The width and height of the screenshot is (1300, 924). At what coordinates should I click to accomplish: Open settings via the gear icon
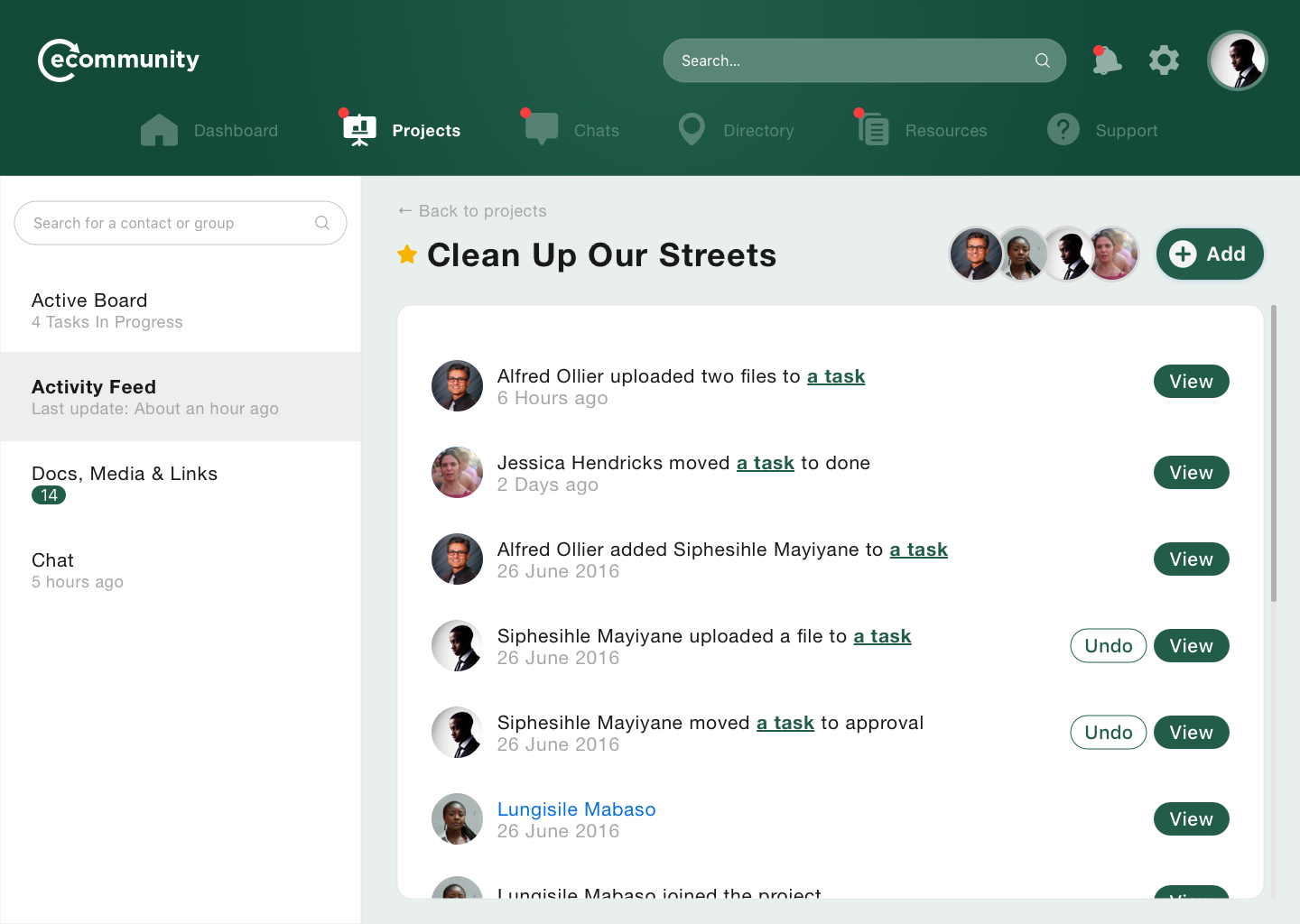(1164, 60)
